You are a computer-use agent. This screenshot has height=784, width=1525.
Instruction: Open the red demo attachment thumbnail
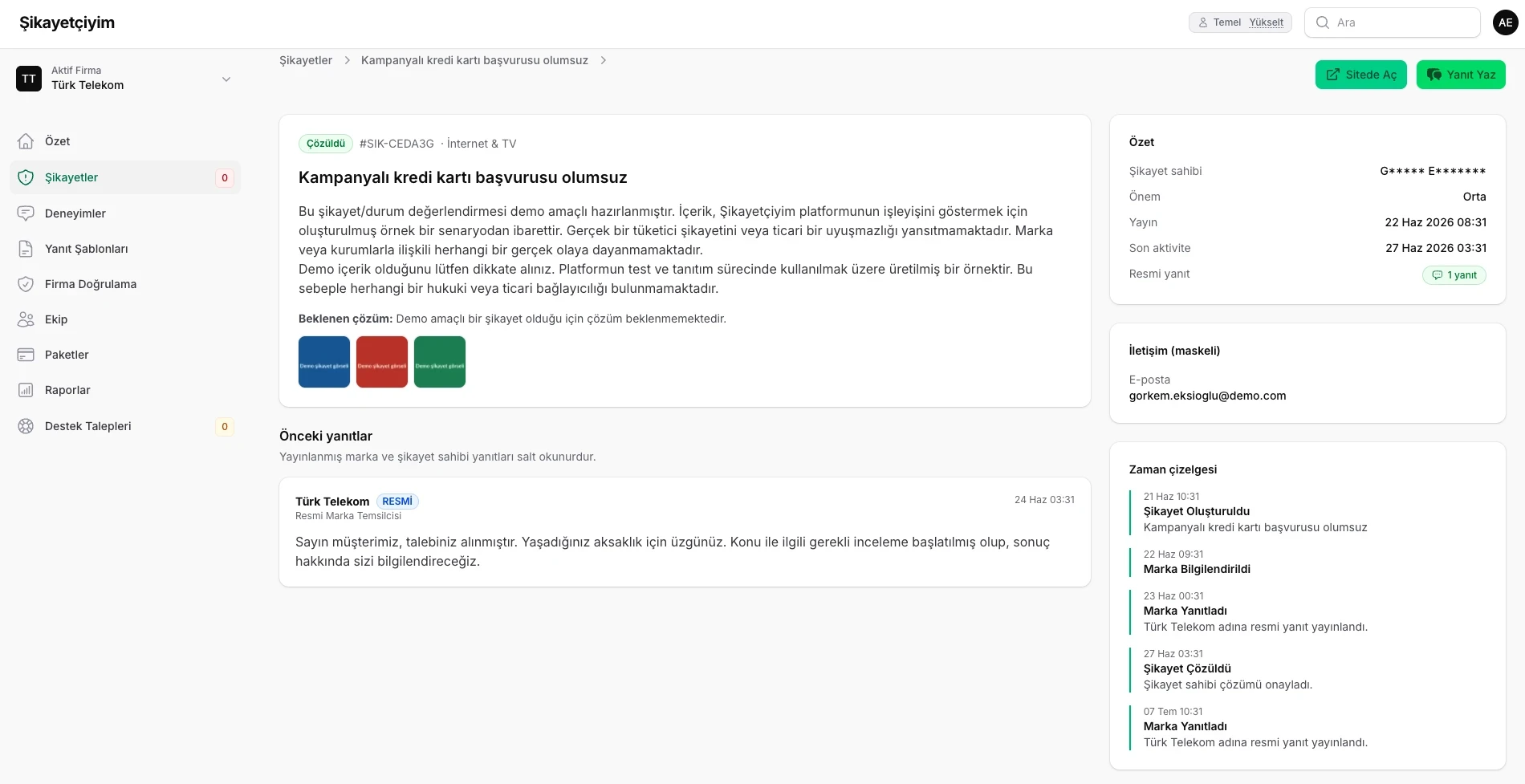point(382,362)
